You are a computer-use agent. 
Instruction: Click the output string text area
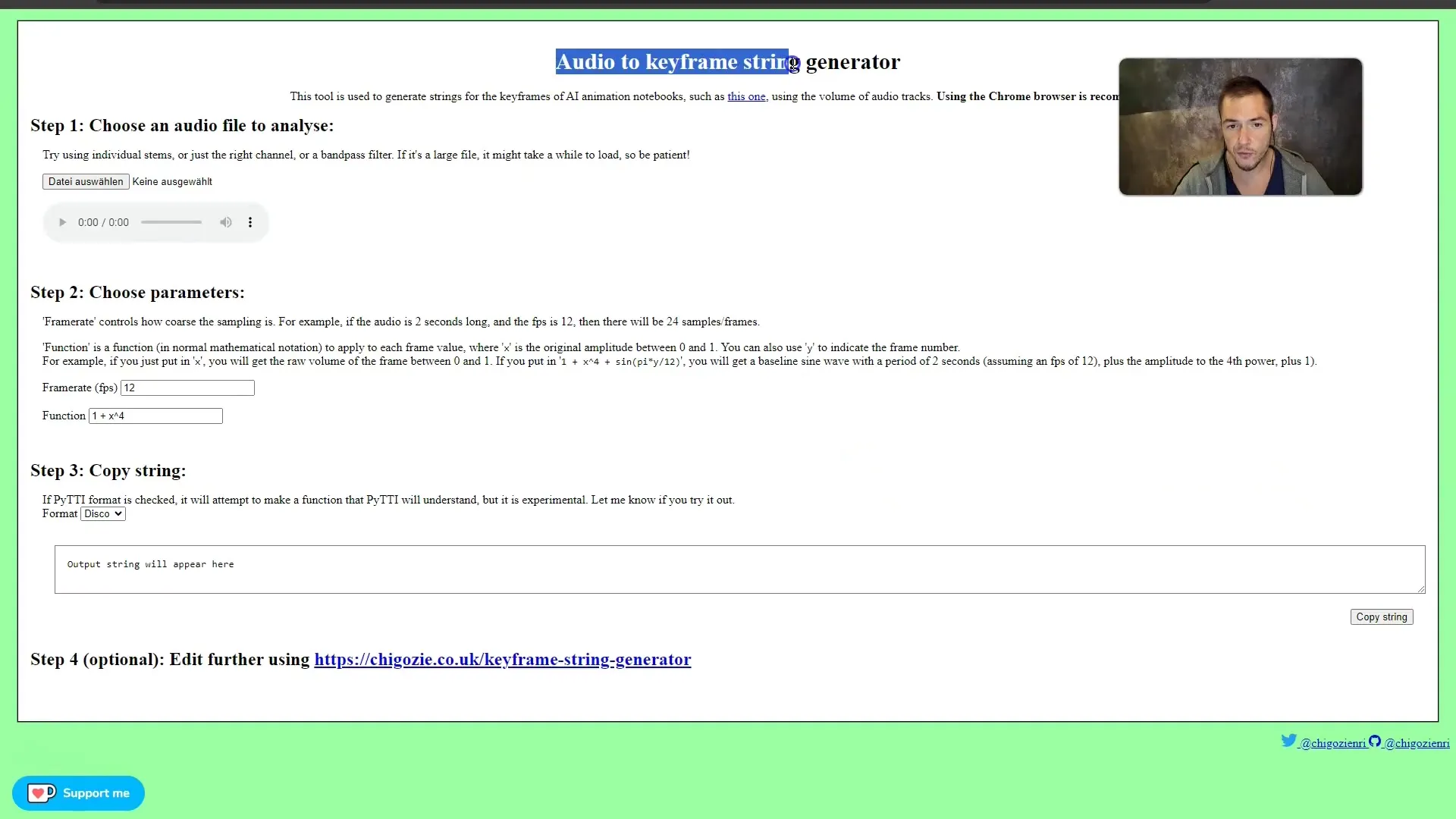[x=739, y=568]
